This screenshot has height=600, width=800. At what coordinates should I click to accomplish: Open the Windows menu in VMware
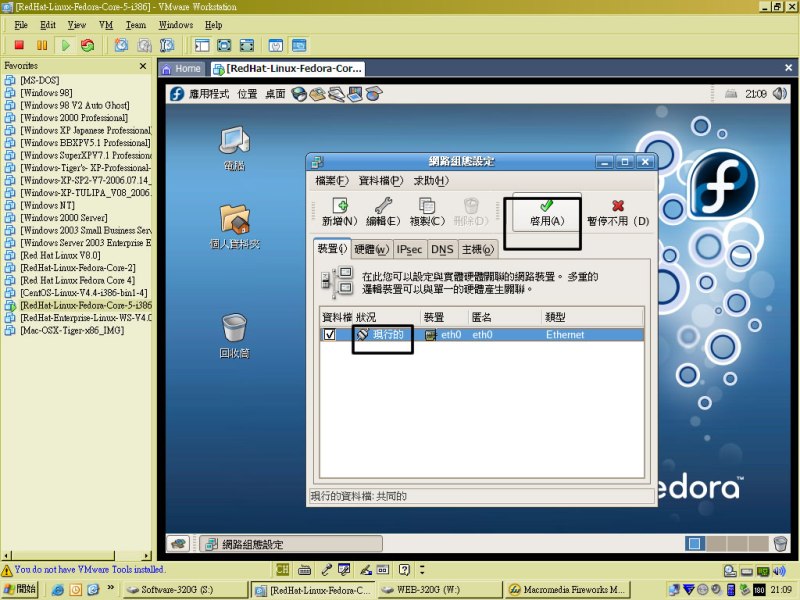point(176,25)
